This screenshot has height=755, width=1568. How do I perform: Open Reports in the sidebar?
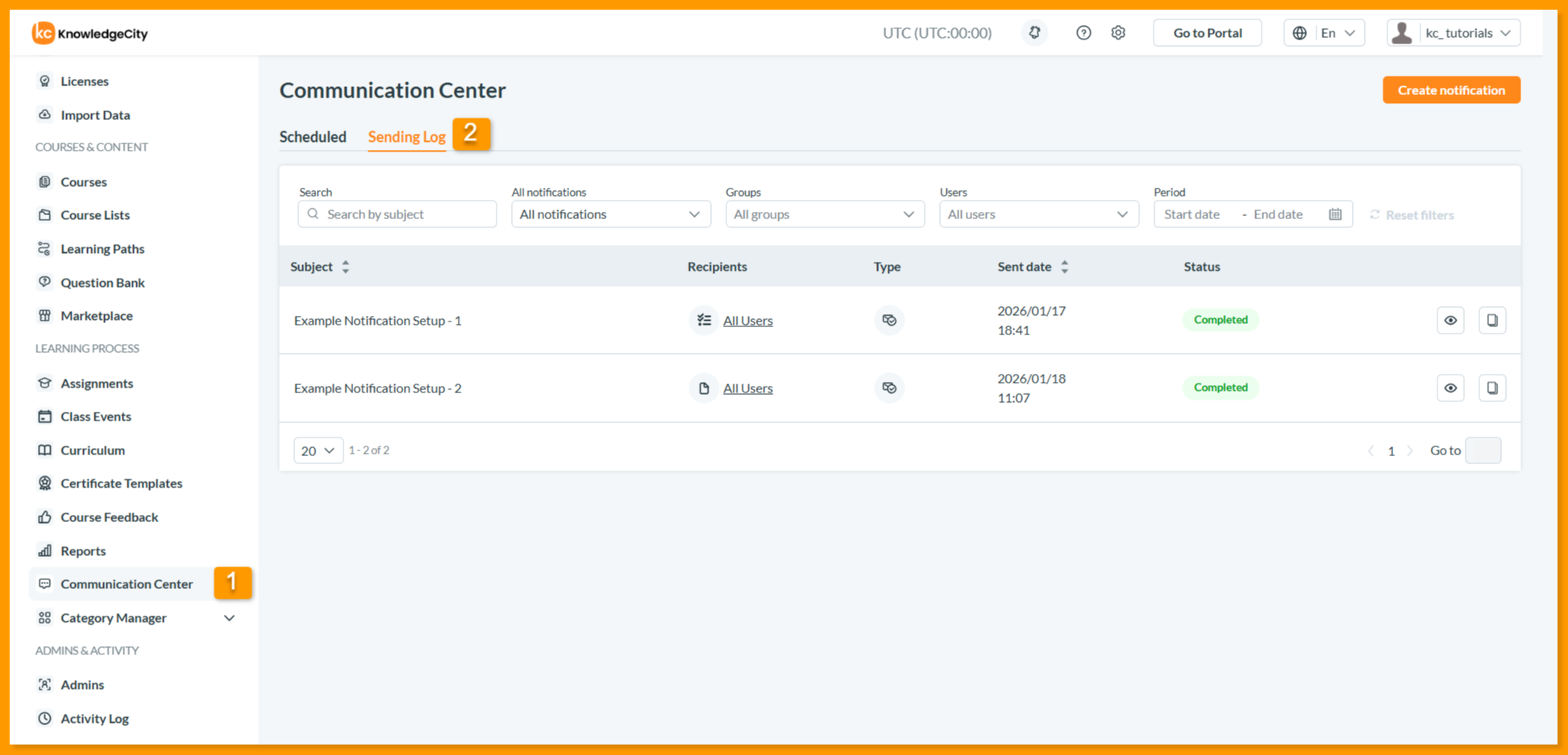pos(83,551)
